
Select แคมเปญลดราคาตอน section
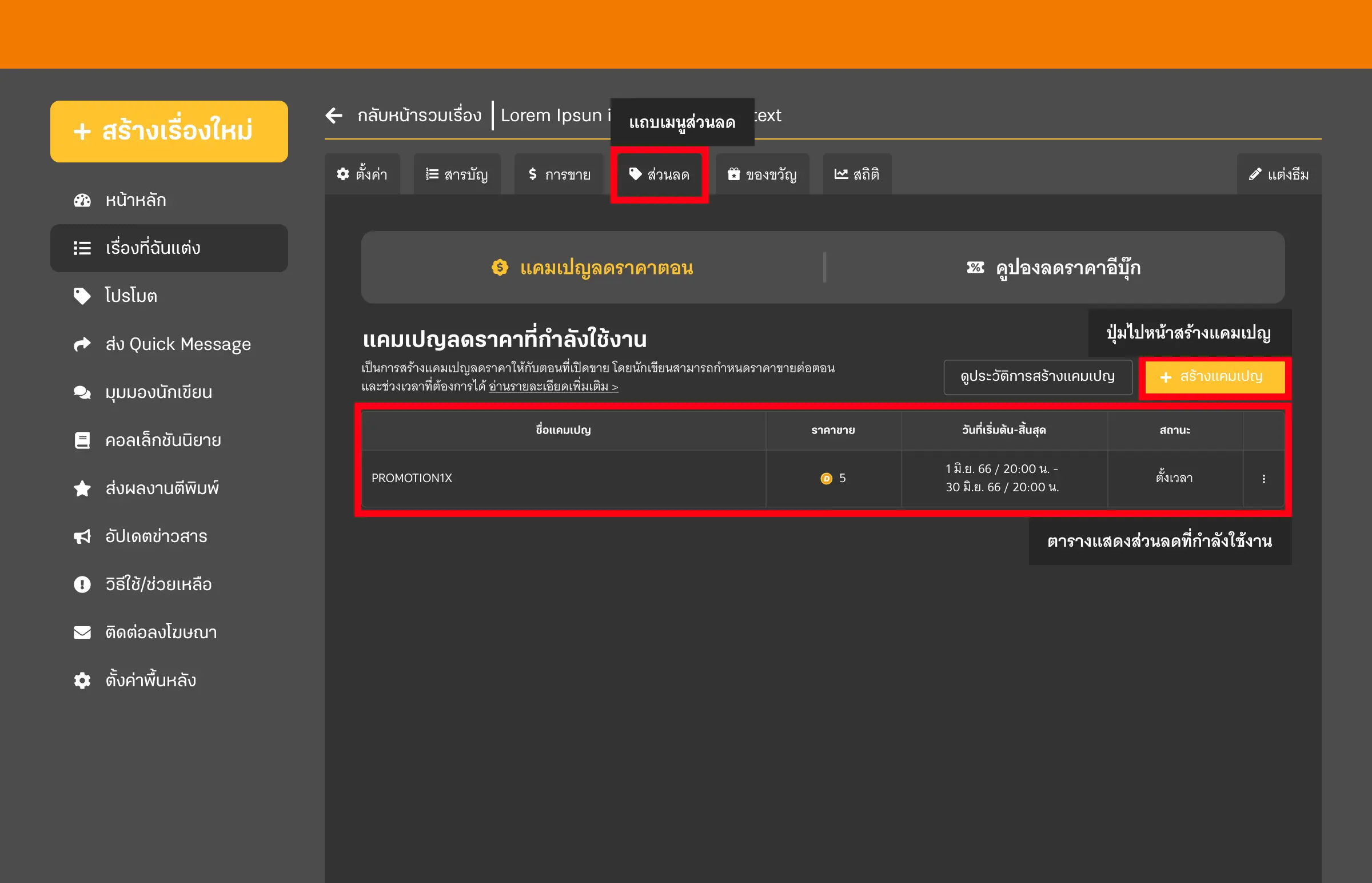pos(593,267)
